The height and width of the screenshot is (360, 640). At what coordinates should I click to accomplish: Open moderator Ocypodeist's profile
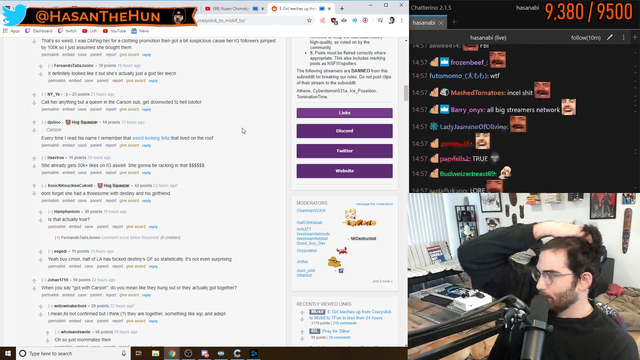(x=307, y=251)
